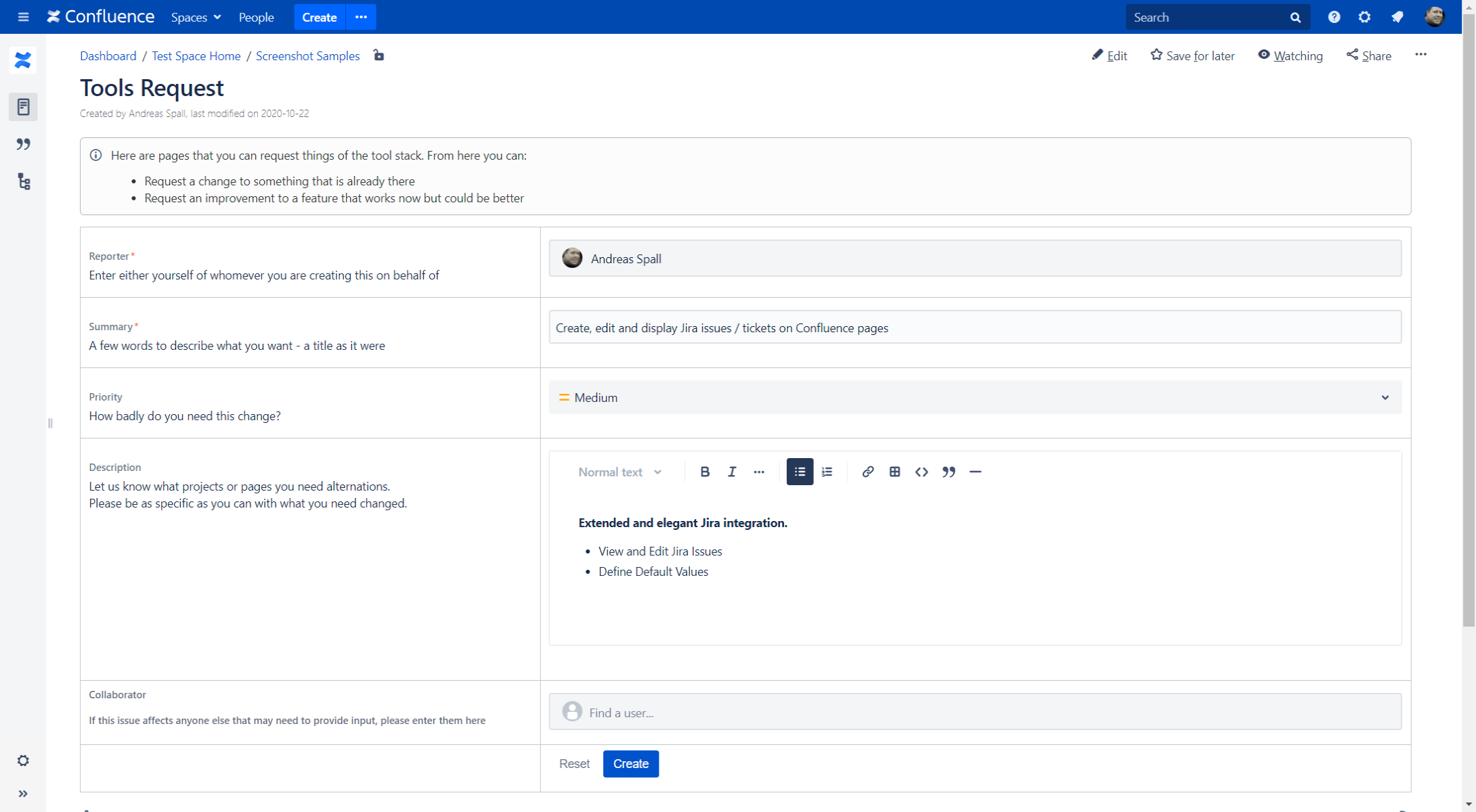Image resolution: width=1476 pixels, height=812 pixels.
Task: Insert a horizontal divider in the description
Action: [976, 472]
